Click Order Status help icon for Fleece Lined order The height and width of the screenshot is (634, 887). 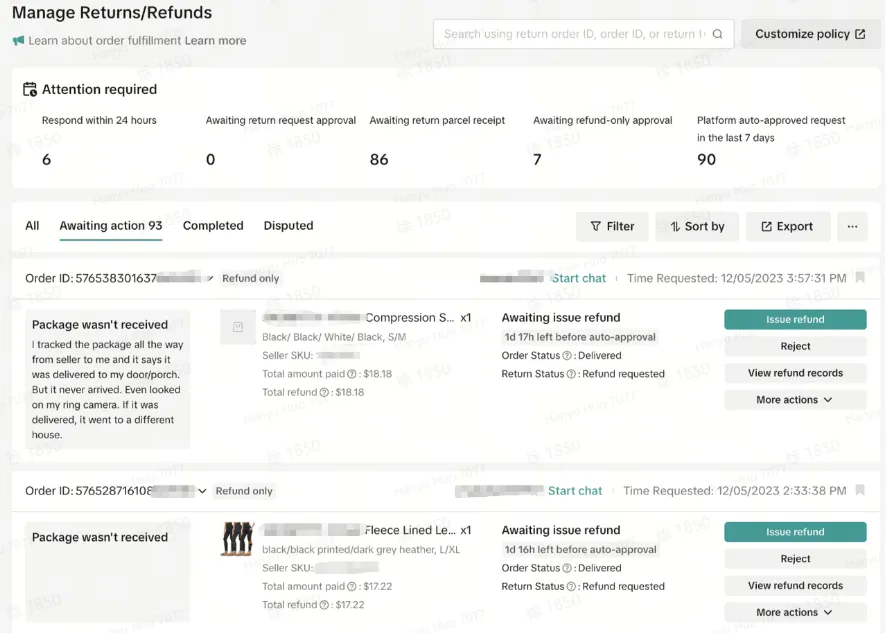(x=567, y=568)
